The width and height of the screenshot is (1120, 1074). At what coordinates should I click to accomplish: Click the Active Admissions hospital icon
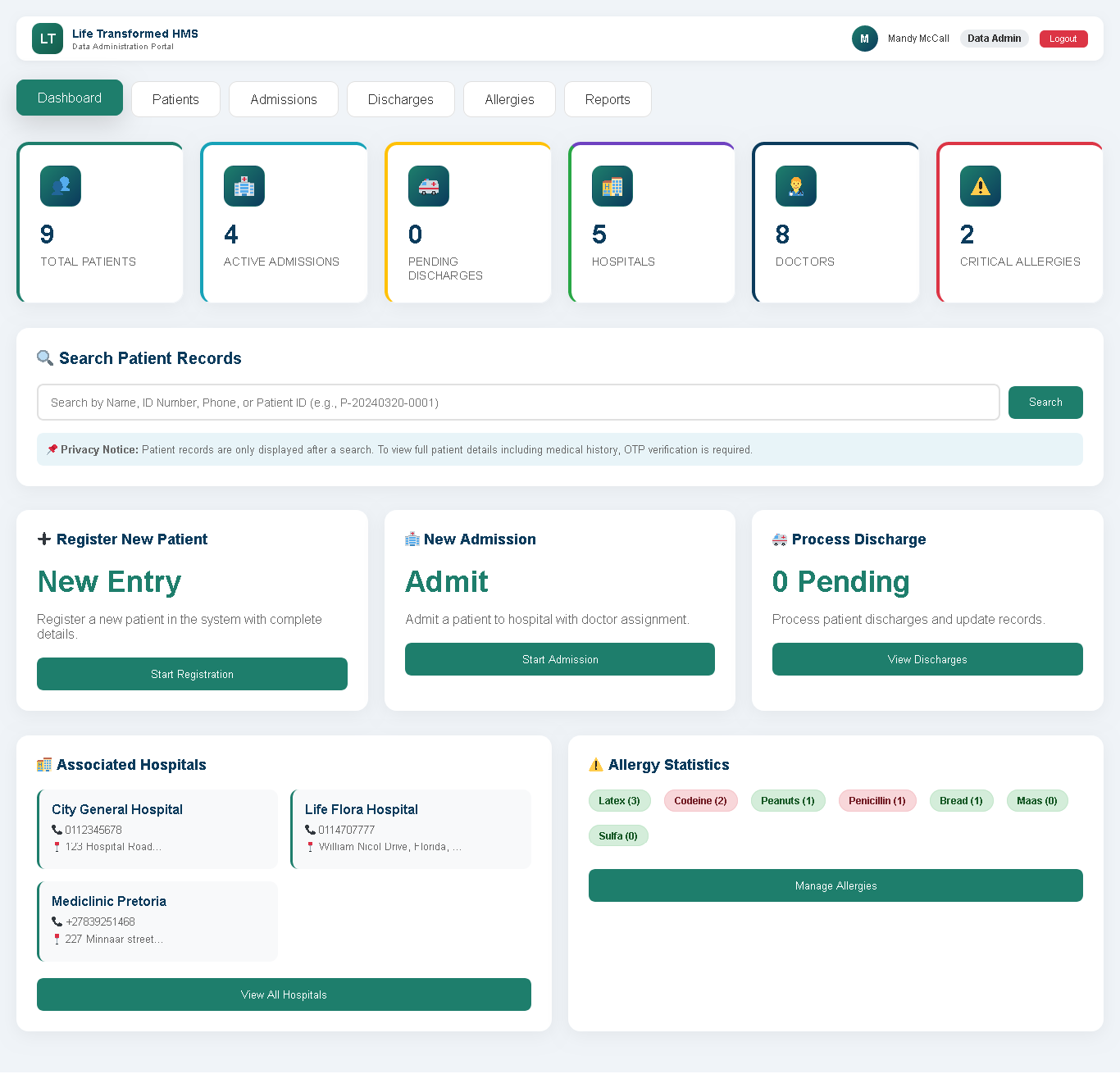[244, 186]
